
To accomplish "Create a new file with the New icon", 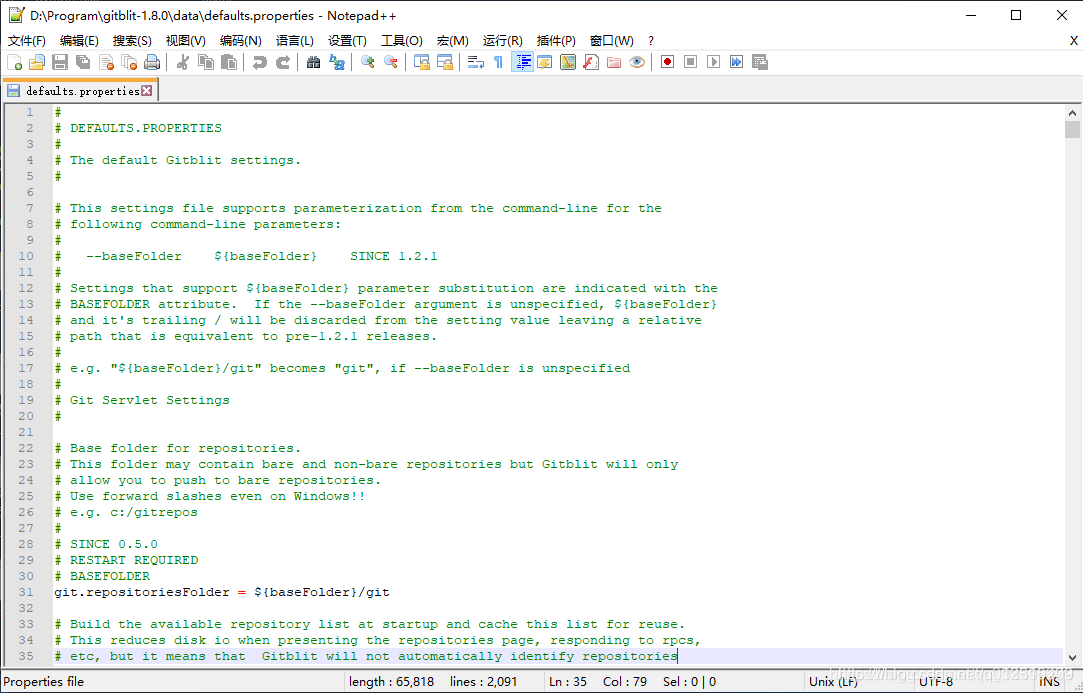I will coord(14,62).
